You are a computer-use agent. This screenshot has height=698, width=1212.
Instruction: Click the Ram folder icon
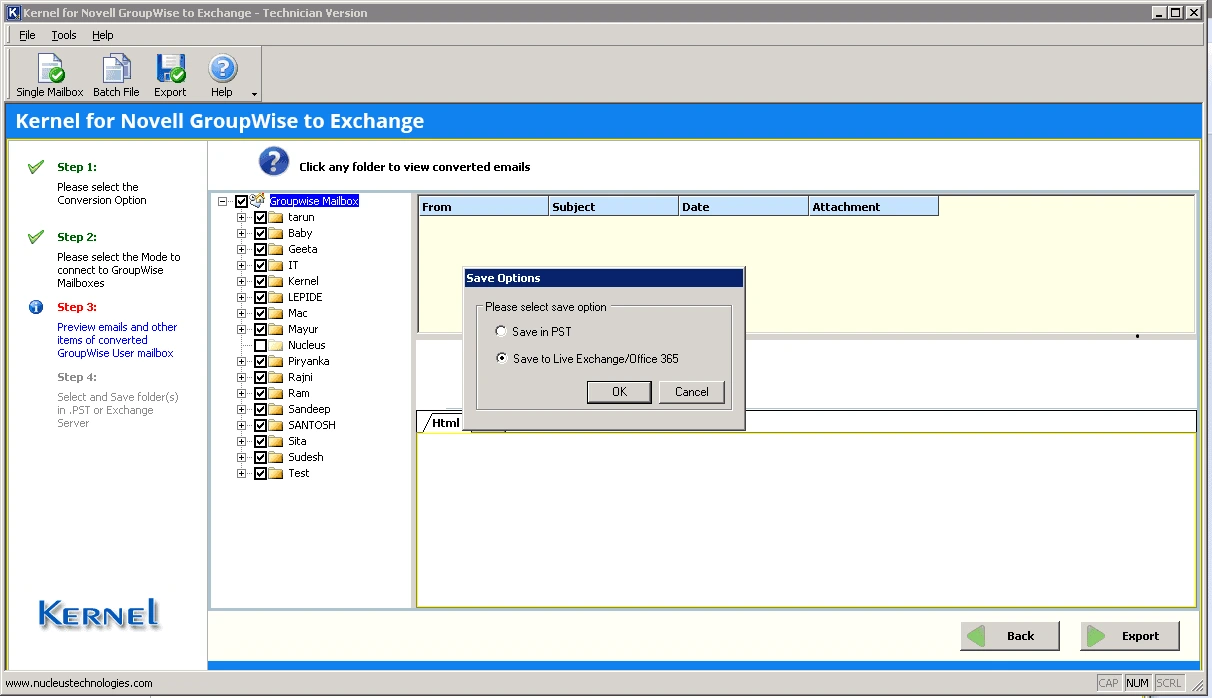276,393
